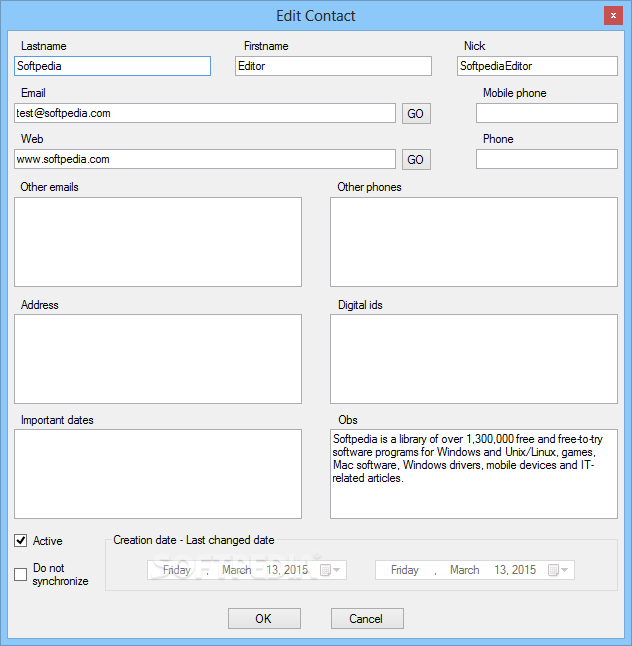632x646 pixels.
Task: Click the Nick field containing SoftpediaEditor
Action: [x=537, y=66]
